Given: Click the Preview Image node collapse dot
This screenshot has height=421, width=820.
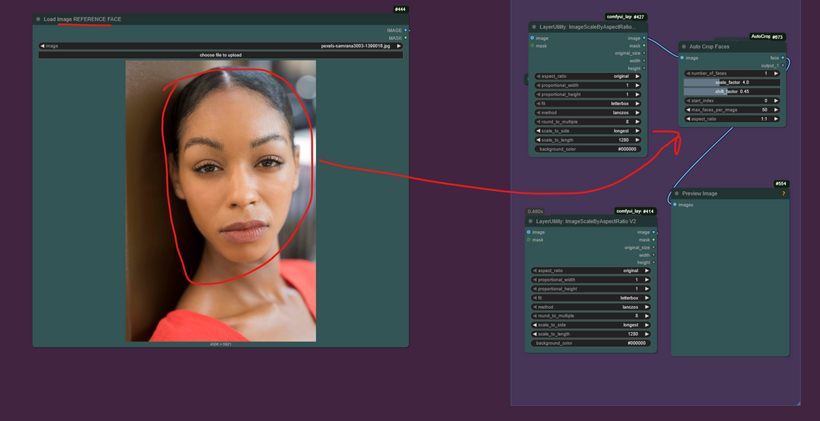Looking at the screenshot, I should pyautogui.click(x=676, y=193).
